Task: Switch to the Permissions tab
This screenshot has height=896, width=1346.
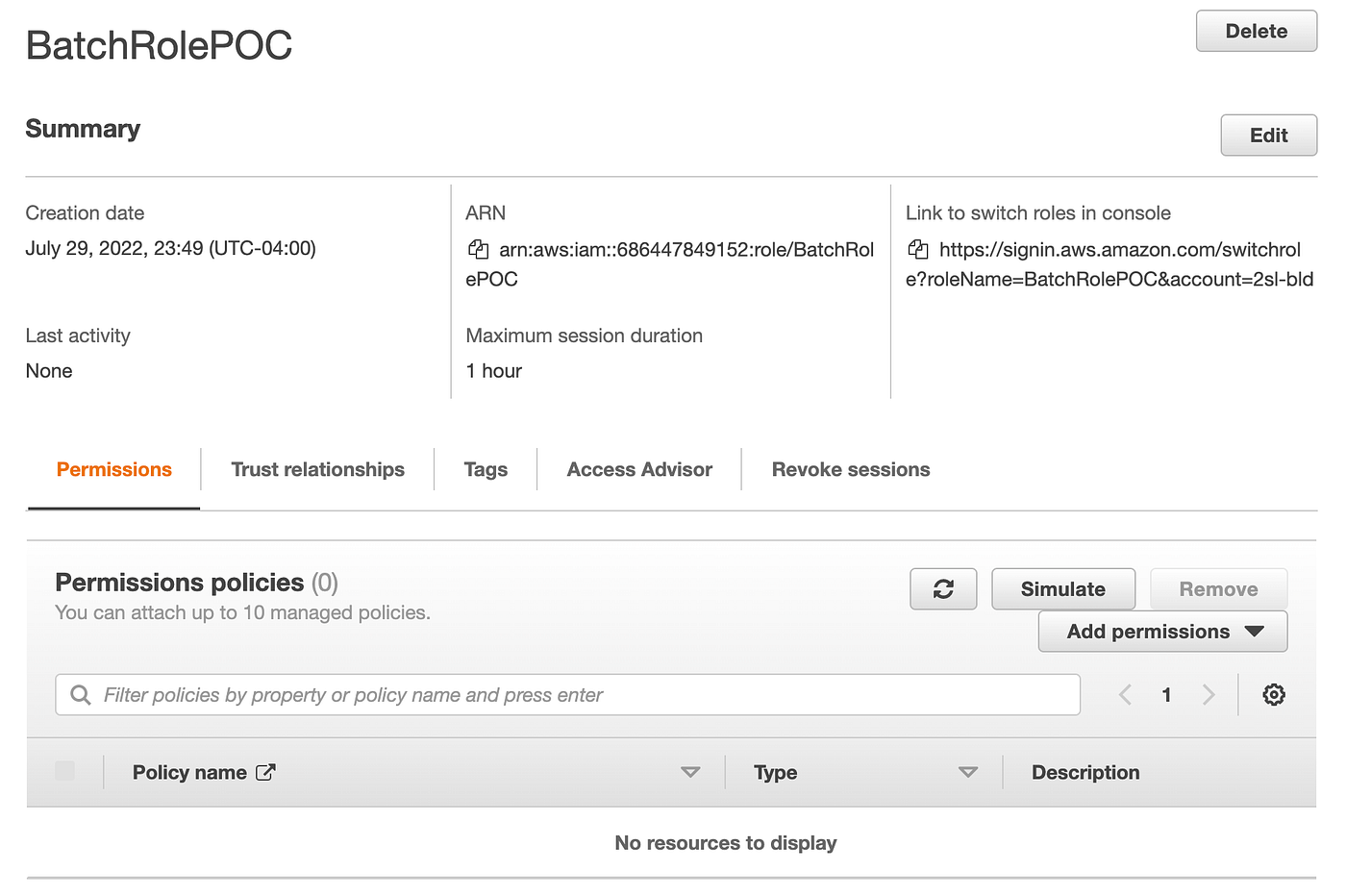Action: click(x=114, y=469)
